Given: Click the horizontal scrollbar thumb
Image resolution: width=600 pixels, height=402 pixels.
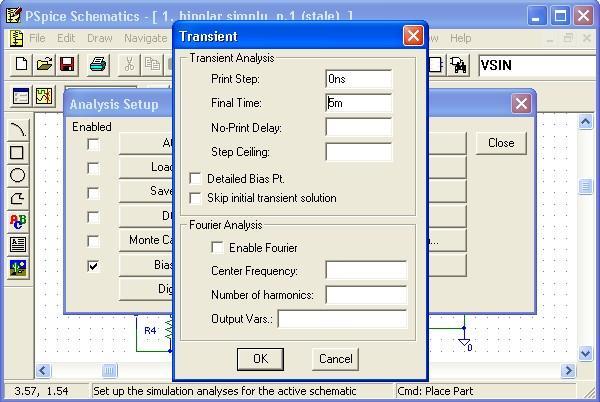Looking at the screenshot, I should point(109,370).
